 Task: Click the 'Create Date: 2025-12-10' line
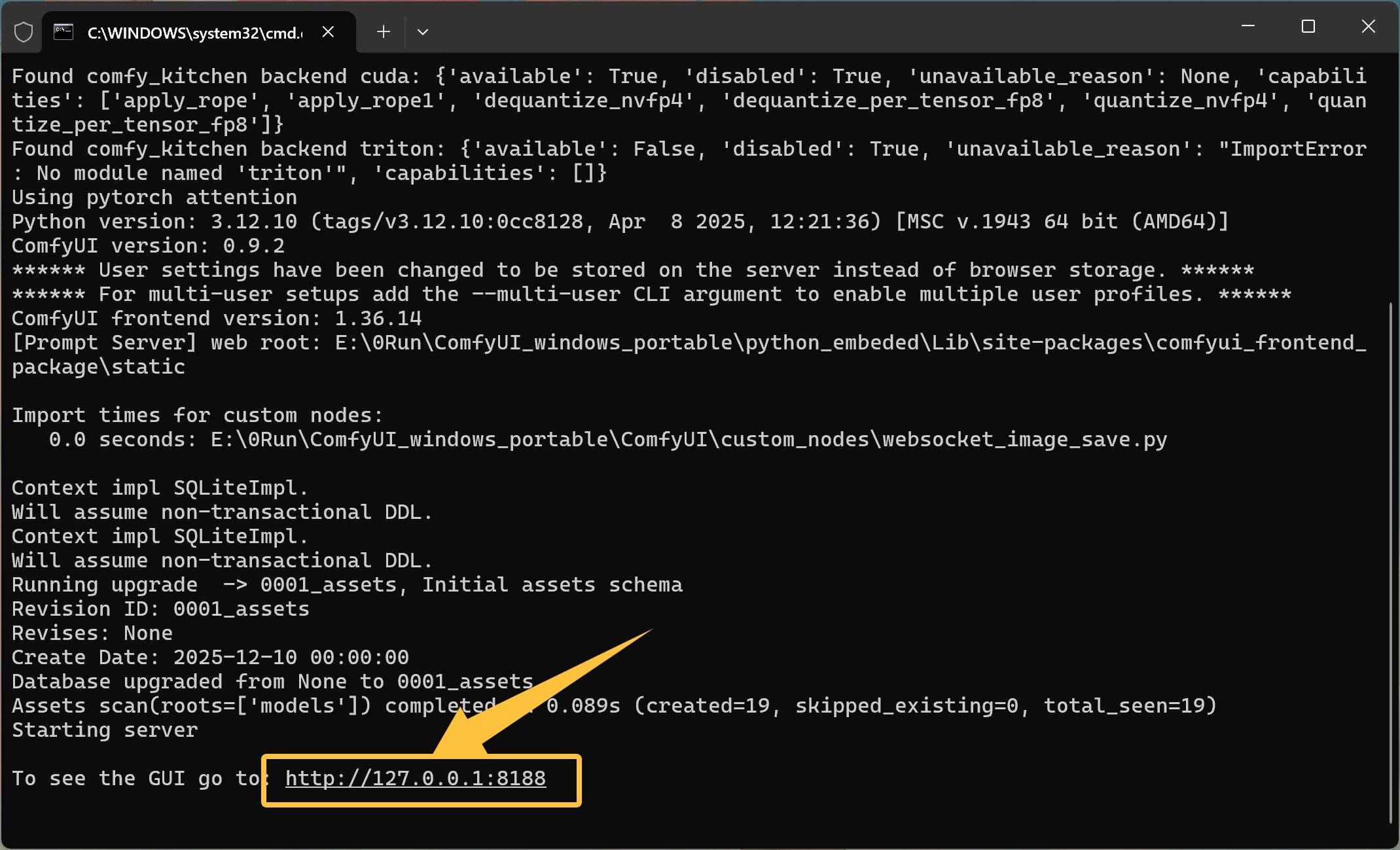(209, 657)
